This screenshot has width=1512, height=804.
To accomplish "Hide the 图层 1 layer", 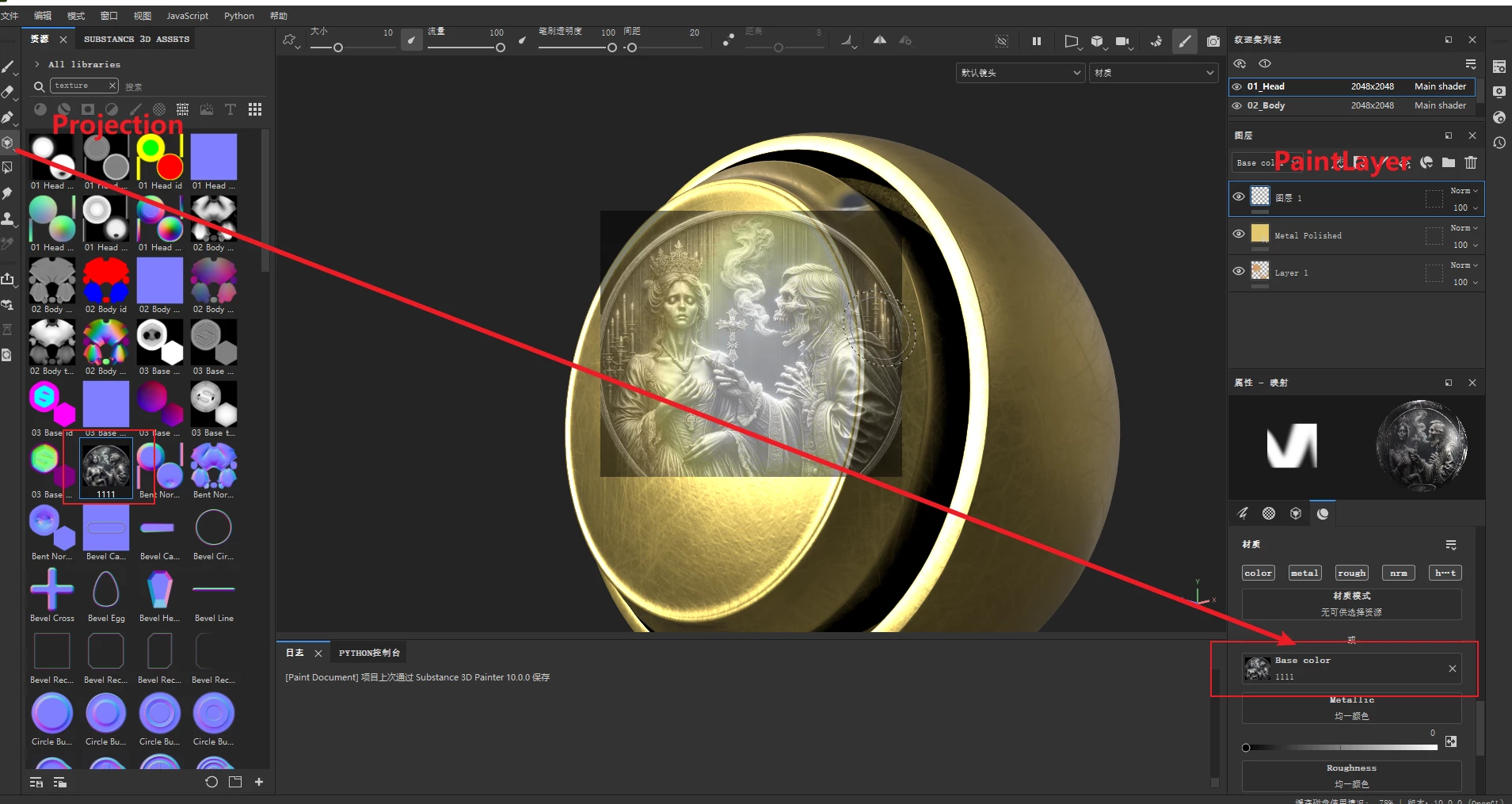I will click(x=1239, y=196).
